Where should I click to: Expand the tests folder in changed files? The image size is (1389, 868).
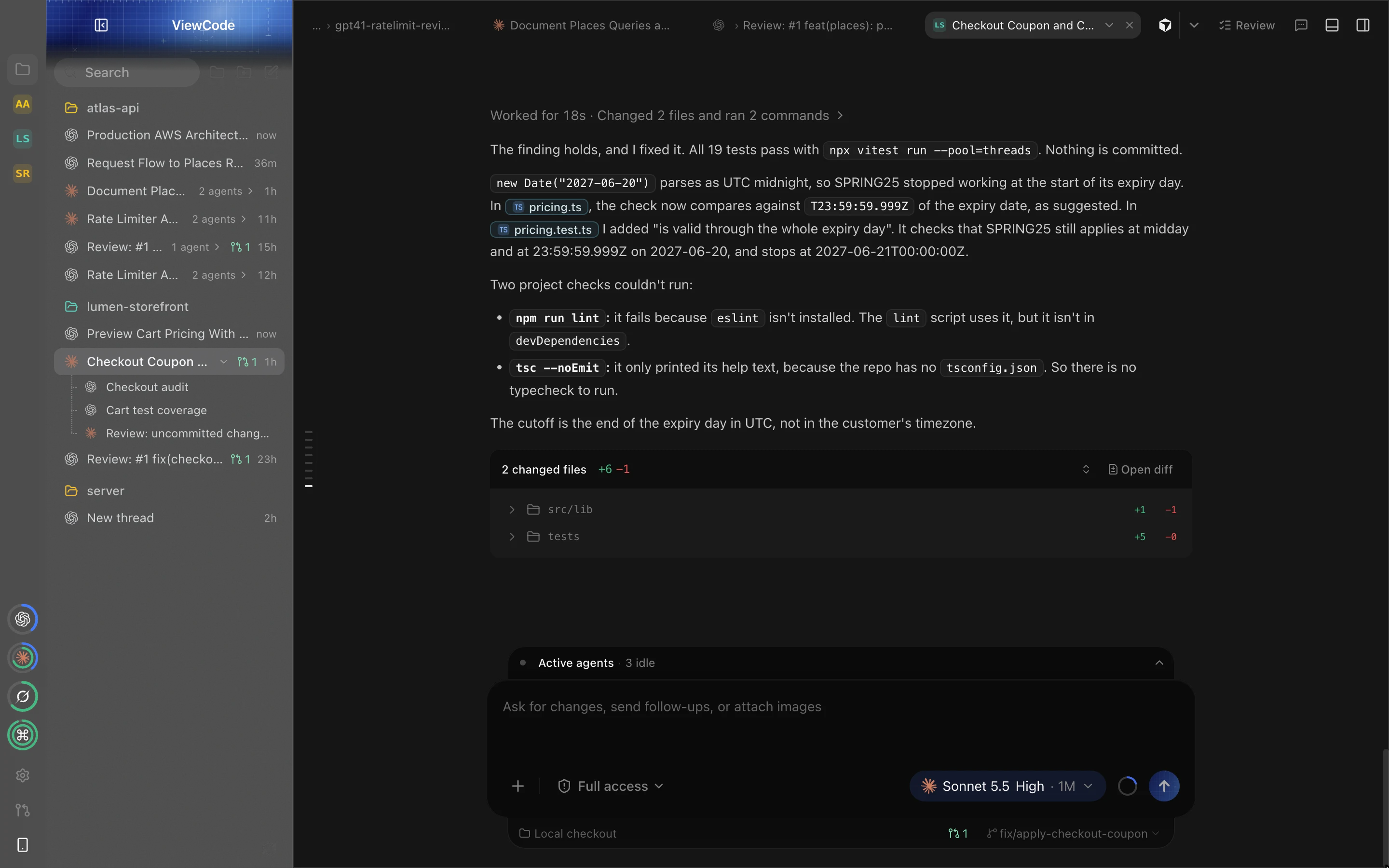512,536
